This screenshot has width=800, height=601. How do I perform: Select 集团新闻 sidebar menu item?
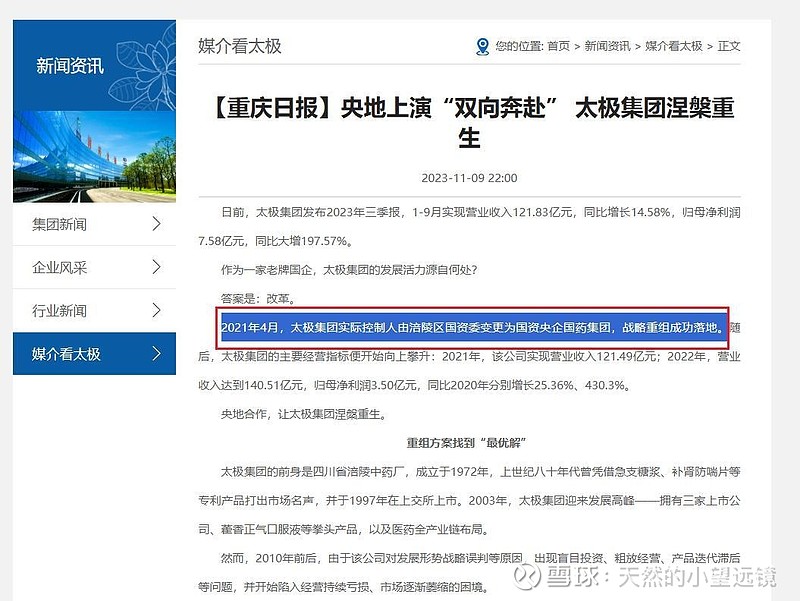pos(94,224)
